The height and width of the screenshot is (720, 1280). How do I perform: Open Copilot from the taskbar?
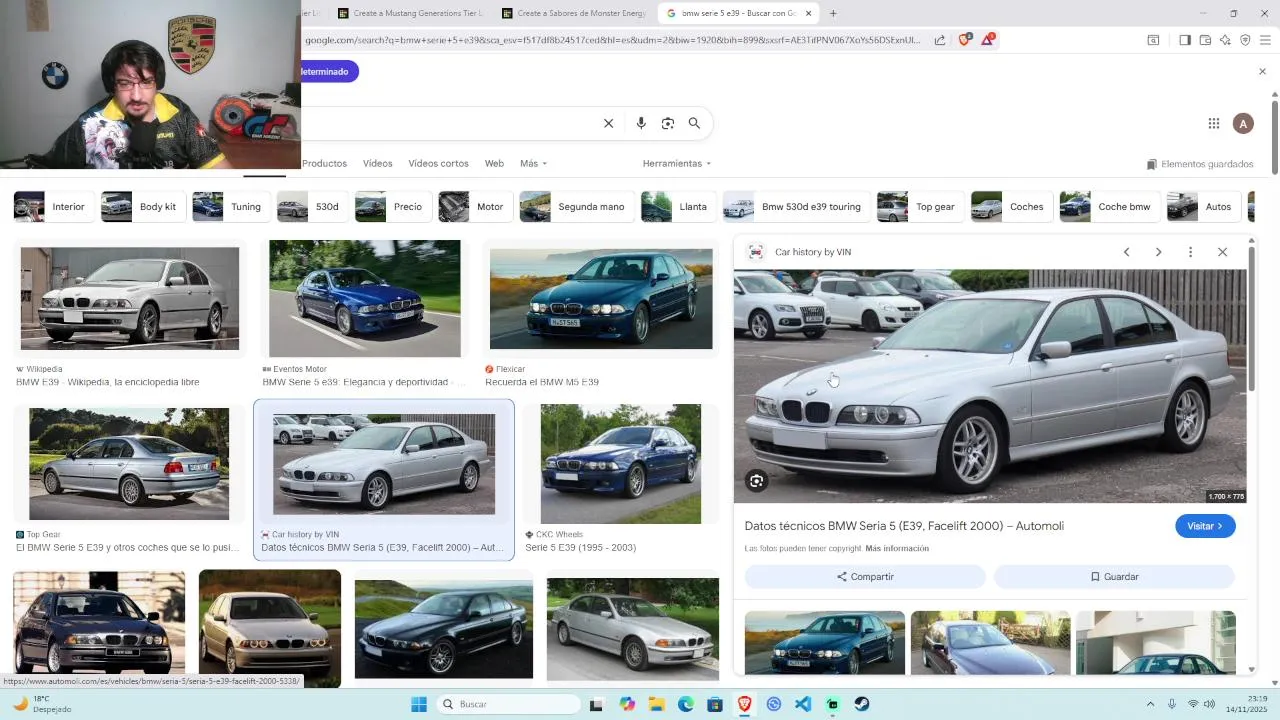pyautogui.click(x=627, y=704)
